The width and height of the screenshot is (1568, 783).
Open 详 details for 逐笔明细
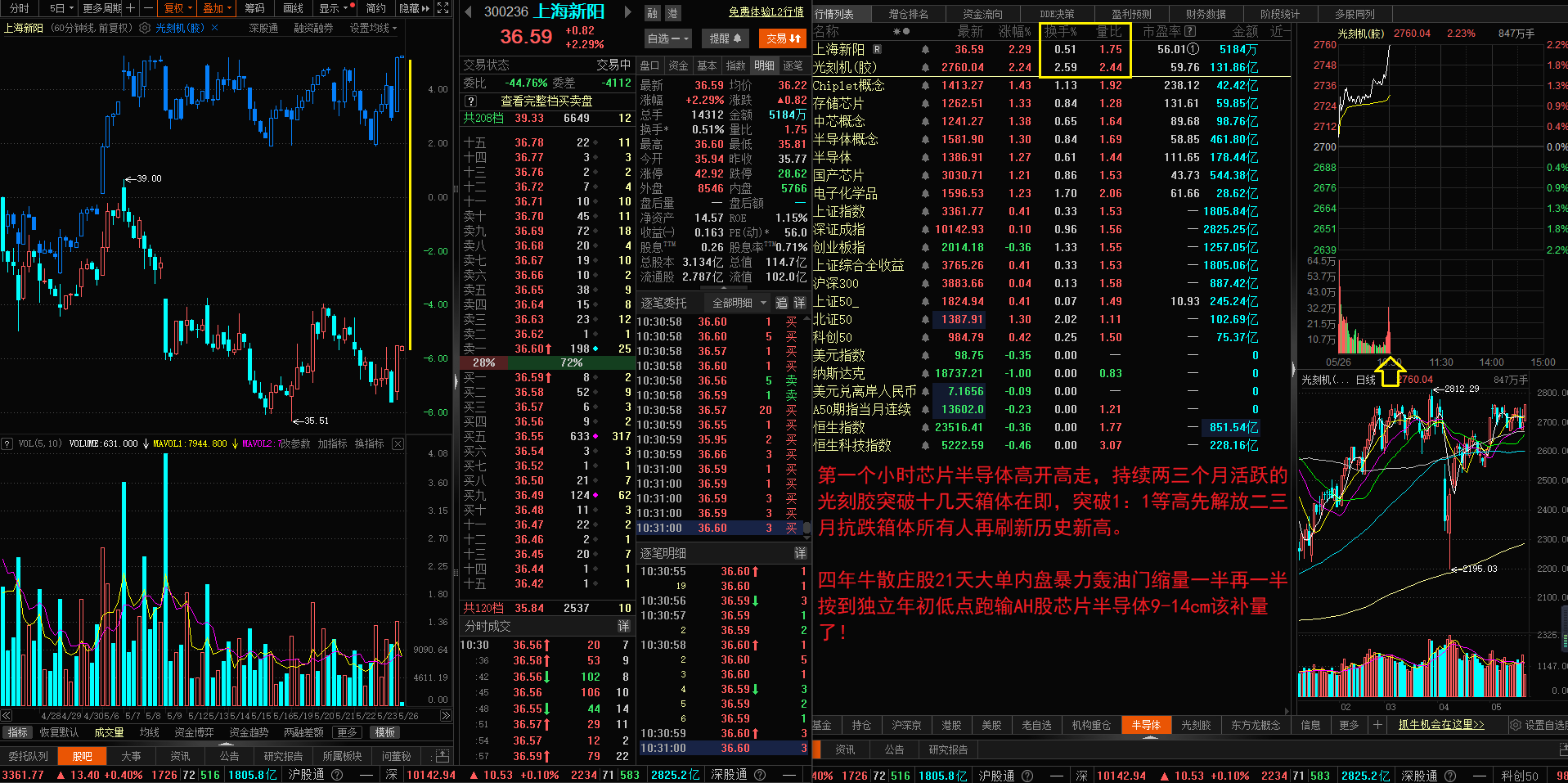(x=800, y=554)
